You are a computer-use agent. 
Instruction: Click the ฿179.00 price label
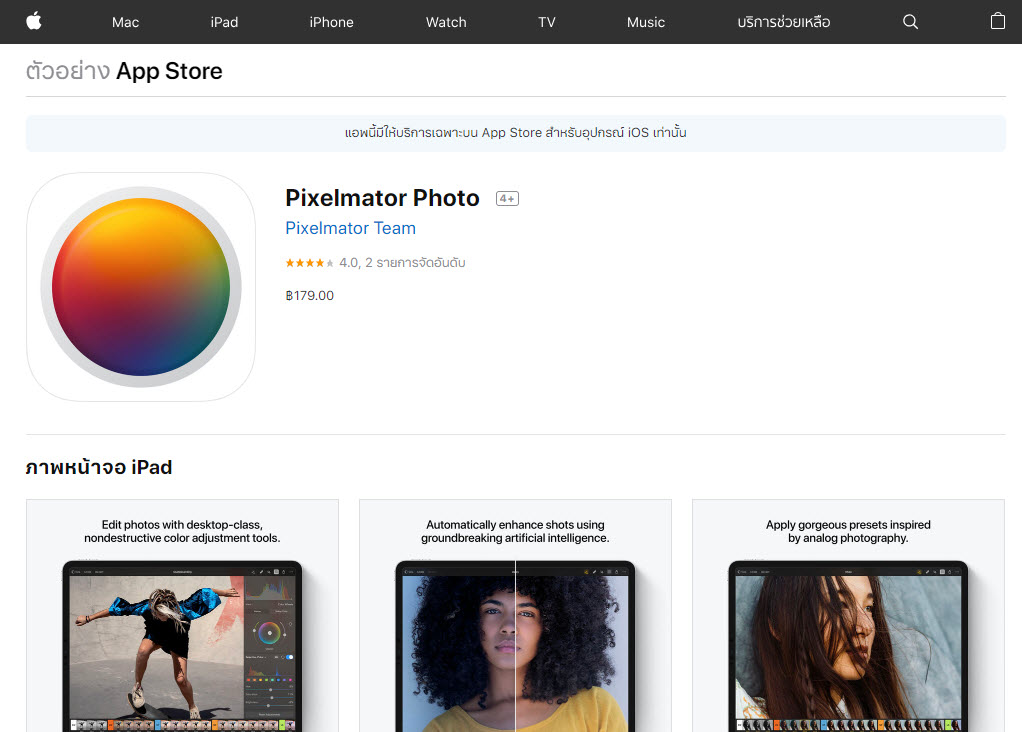310,295
